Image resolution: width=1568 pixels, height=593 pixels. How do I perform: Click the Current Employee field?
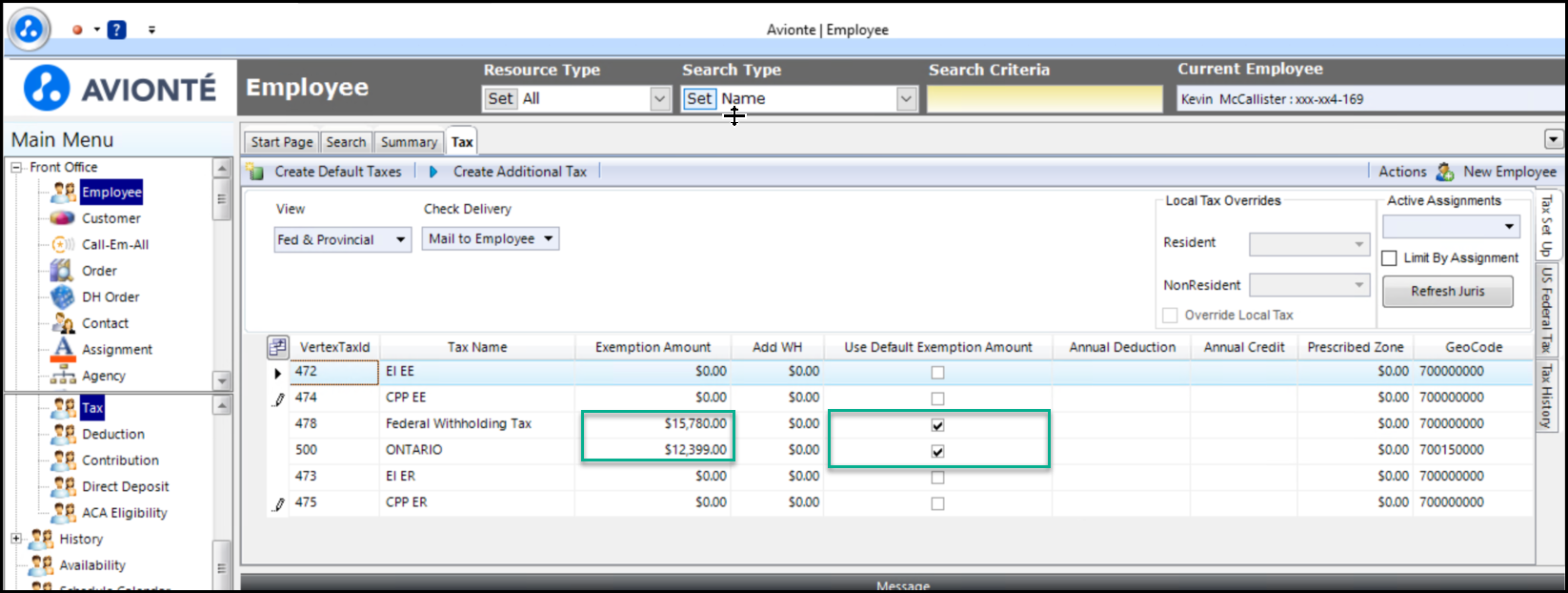click(x=1368, y=99)
